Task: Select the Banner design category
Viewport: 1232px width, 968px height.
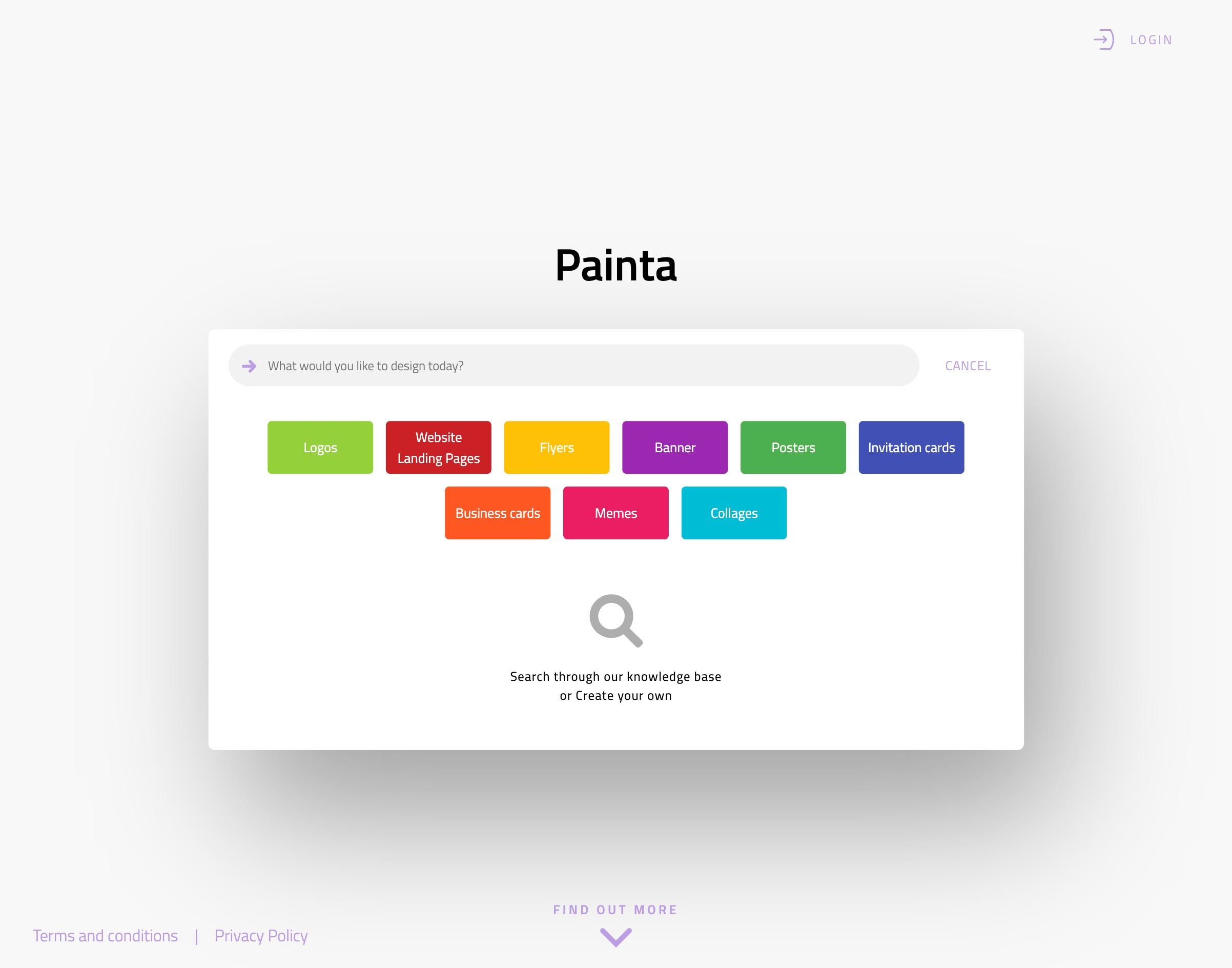Action: (x=675, y=447)
